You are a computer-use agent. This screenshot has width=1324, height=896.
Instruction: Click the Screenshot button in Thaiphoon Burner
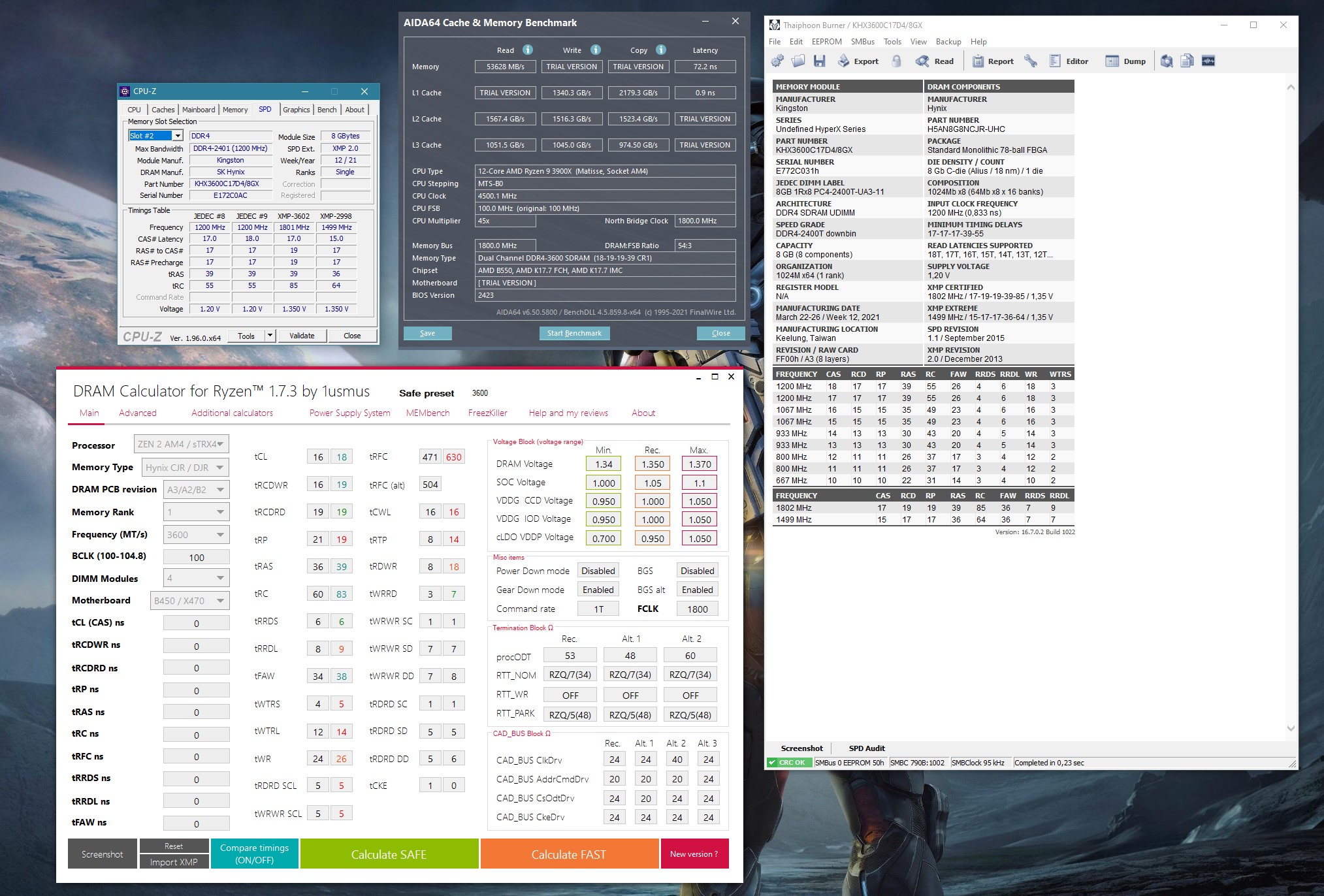(x=800, y=748)
